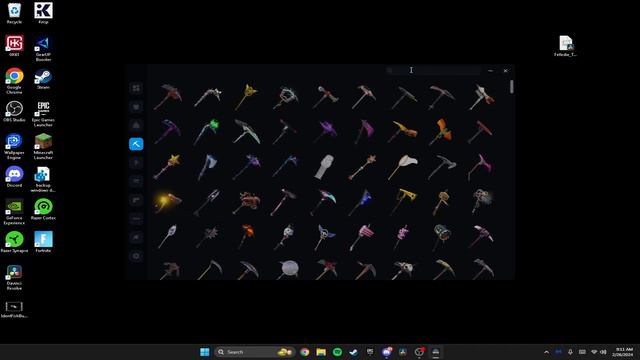Pick the glowing green star pickaxe
640x360 pixels.
[x=207, y=131]
